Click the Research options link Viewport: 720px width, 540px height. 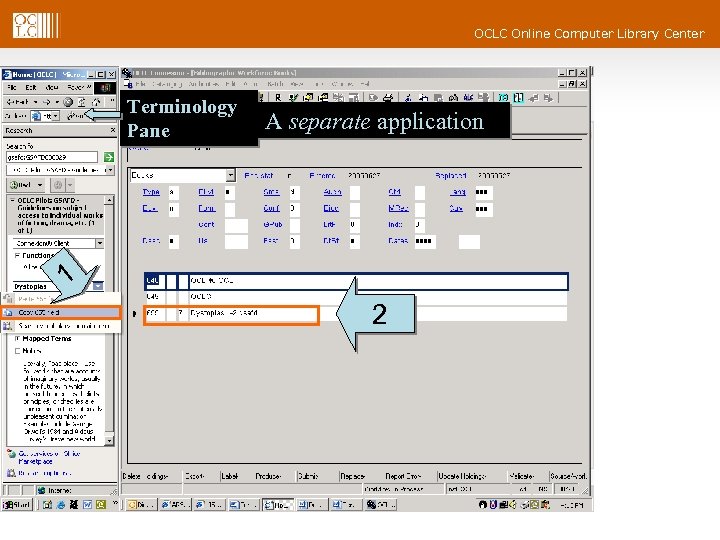coord(45,473)
